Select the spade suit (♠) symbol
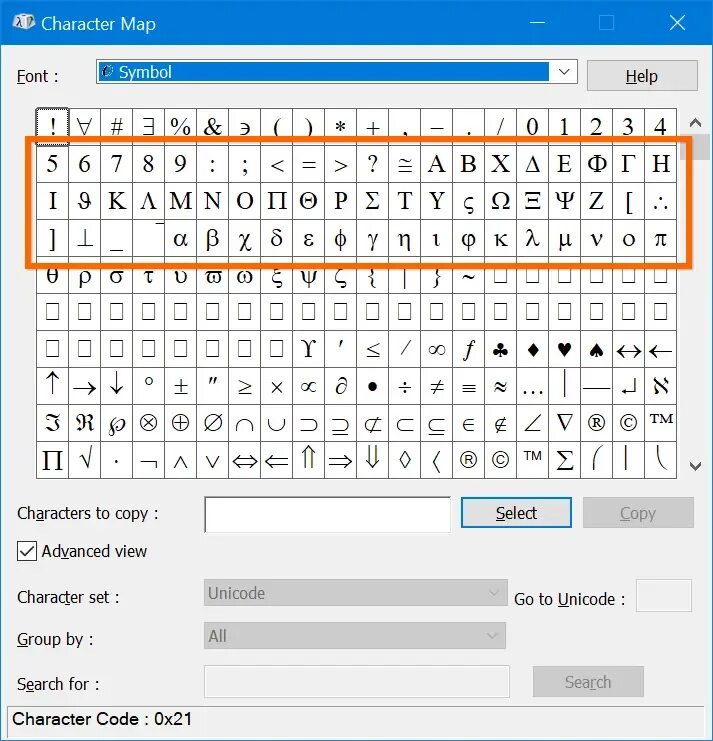This screenshot has height=741, width=713. click(x=597, y=349)
